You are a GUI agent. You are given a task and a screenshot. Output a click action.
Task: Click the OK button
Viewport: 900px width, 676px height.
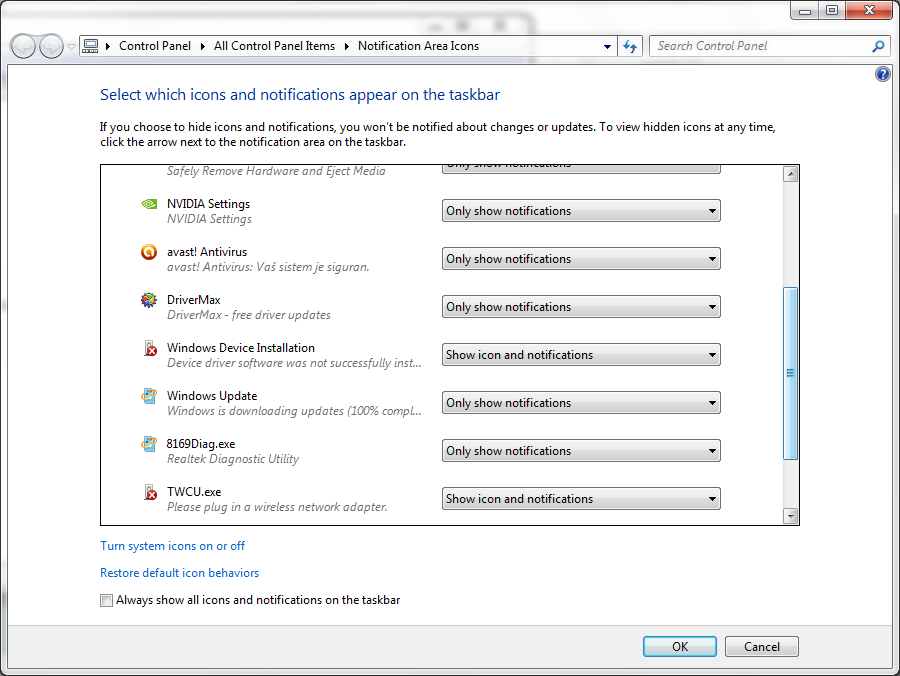(680, 647)
